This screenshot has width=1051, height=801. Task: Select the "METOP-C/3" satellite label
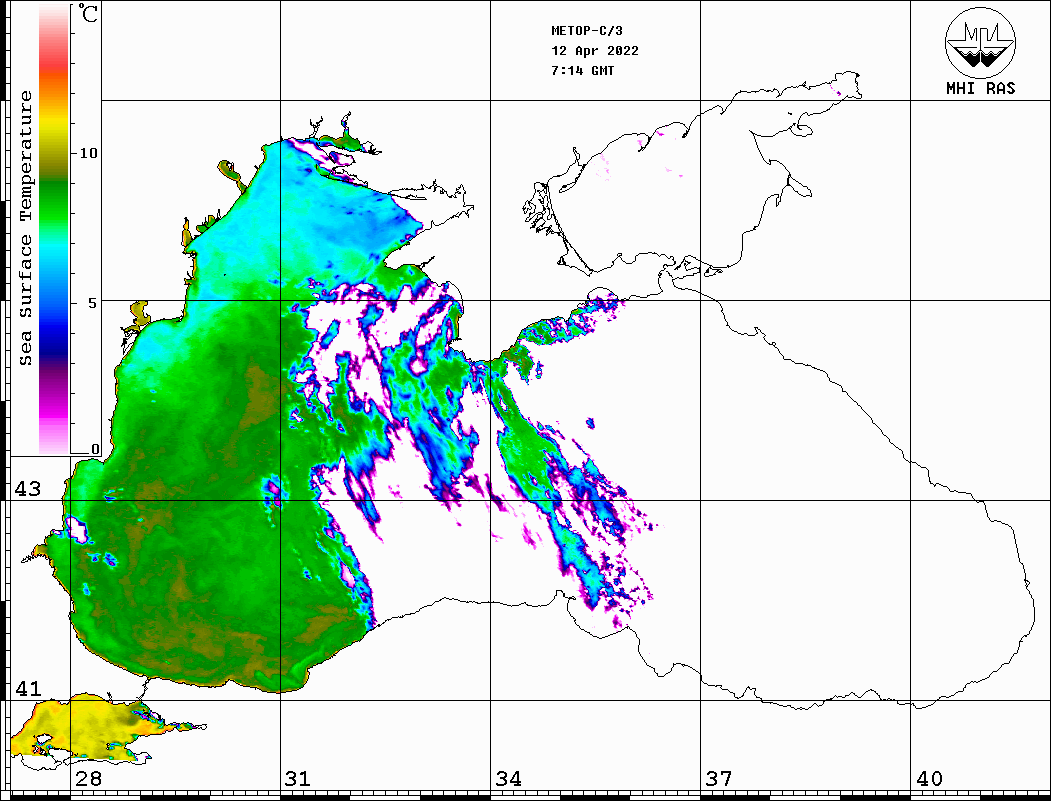(x=587, y=31)
